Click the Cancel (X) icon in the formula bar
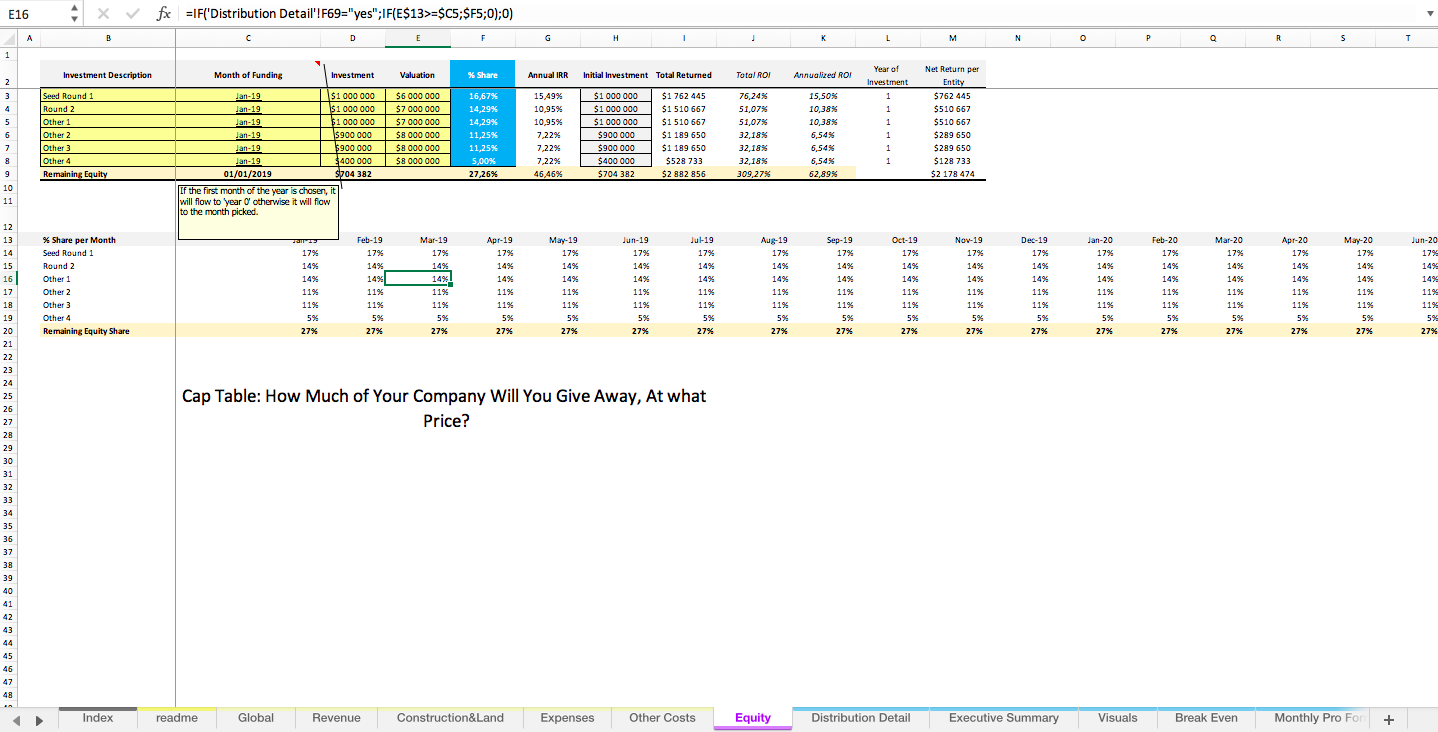 [105, 13]
